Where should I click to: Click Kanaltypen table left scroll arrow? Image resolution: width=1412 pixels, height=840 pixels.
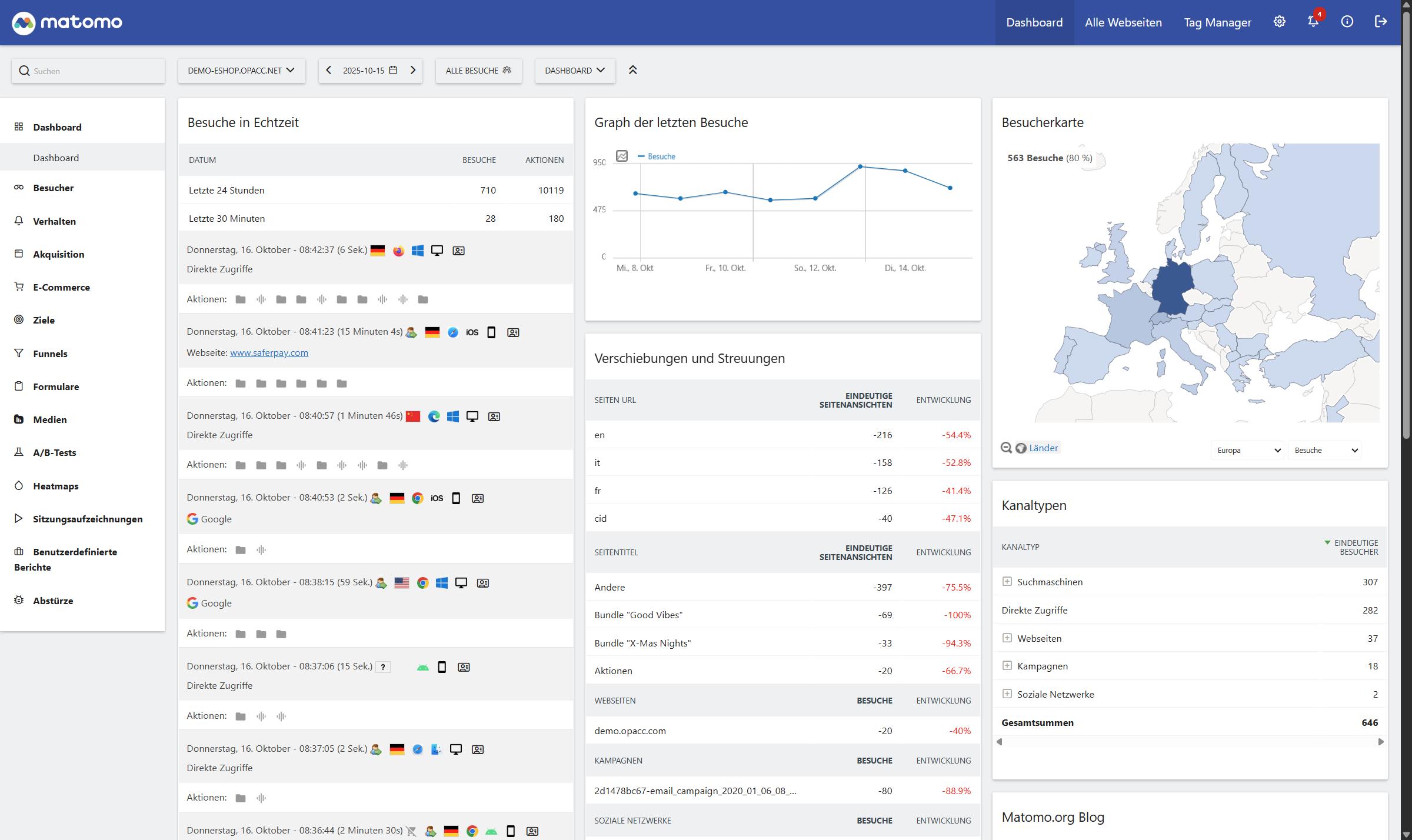click(999, 742)
